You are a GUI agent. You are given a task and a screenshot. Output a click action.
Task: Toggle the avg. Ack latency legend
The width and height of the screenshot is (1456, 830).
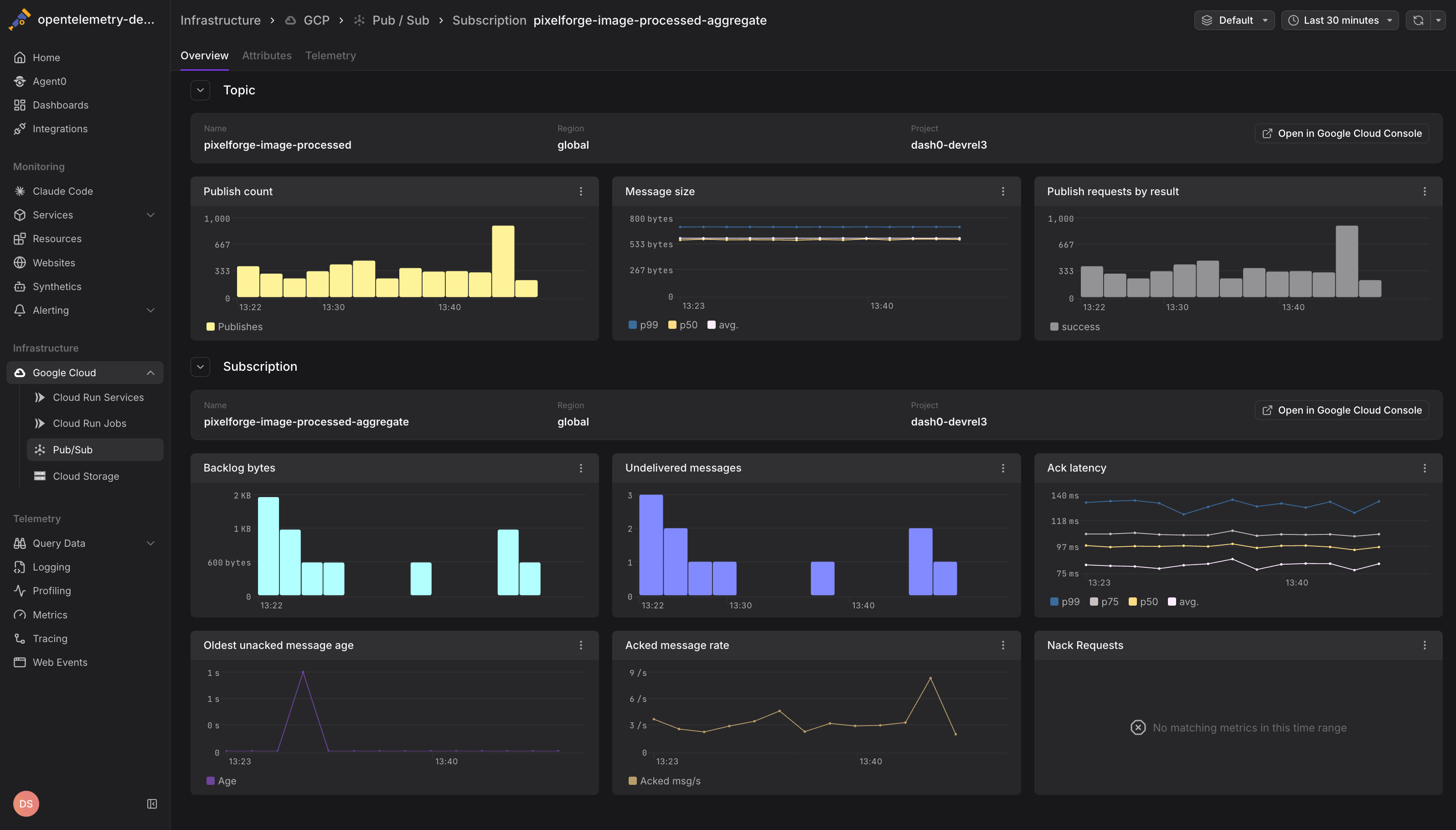click(x=1183, y=602)
